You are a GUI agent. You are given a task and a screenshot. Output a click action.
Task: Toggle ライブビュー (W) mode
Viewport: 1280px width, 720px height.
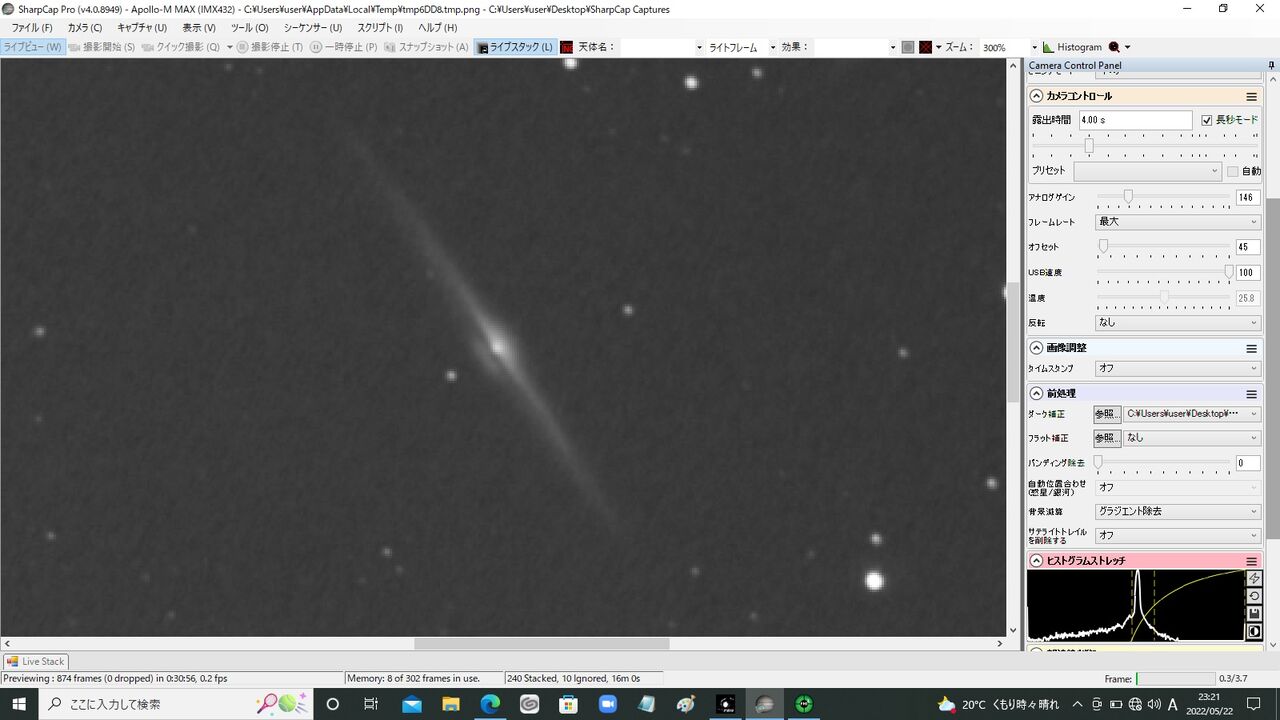click(x=33, y=47)
